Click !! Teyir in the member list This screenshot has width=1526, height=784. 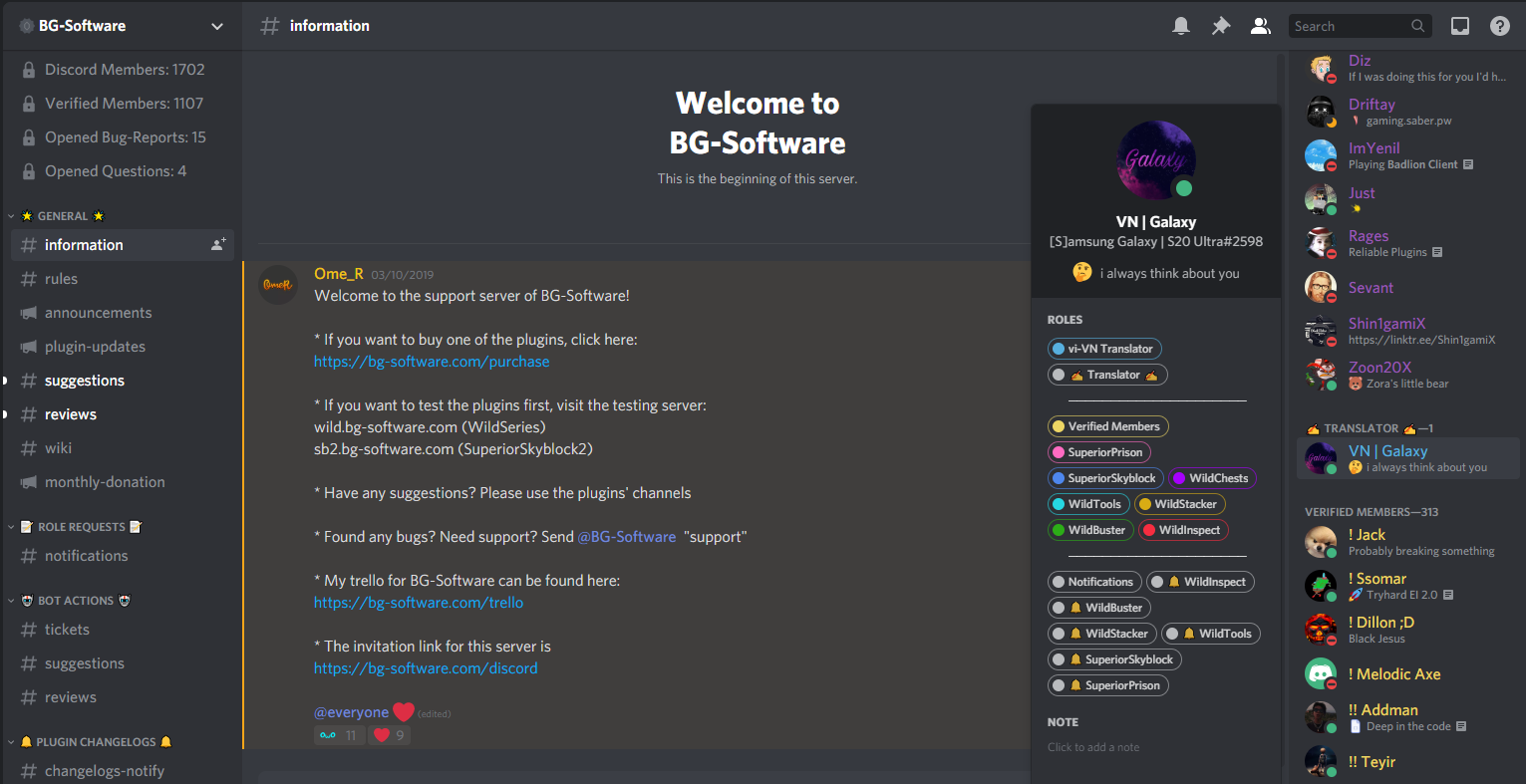(1408, 762)
